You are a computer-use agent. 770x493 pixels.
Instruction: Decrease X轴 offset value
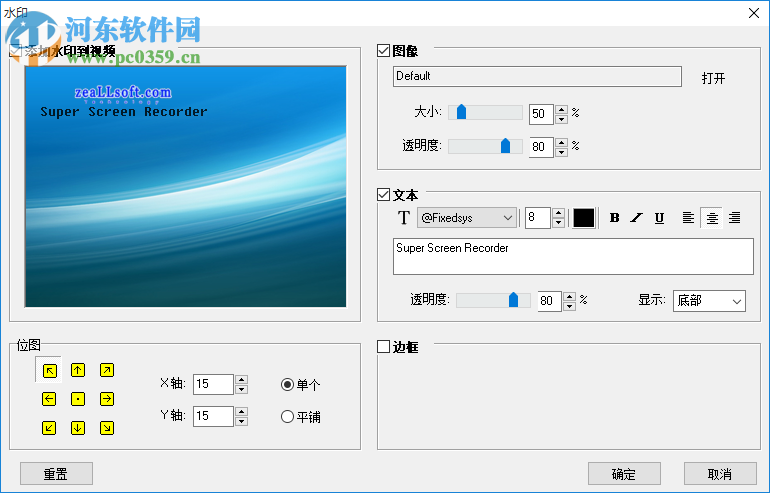coord(241,389)
